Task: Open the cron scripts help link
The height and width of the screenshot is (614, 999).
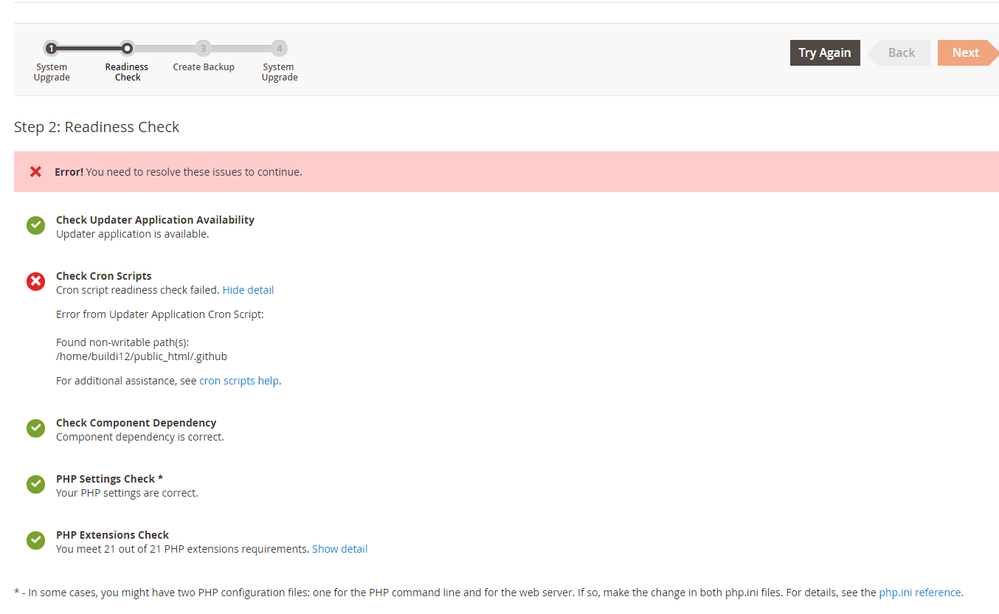Action: point(239,381)
